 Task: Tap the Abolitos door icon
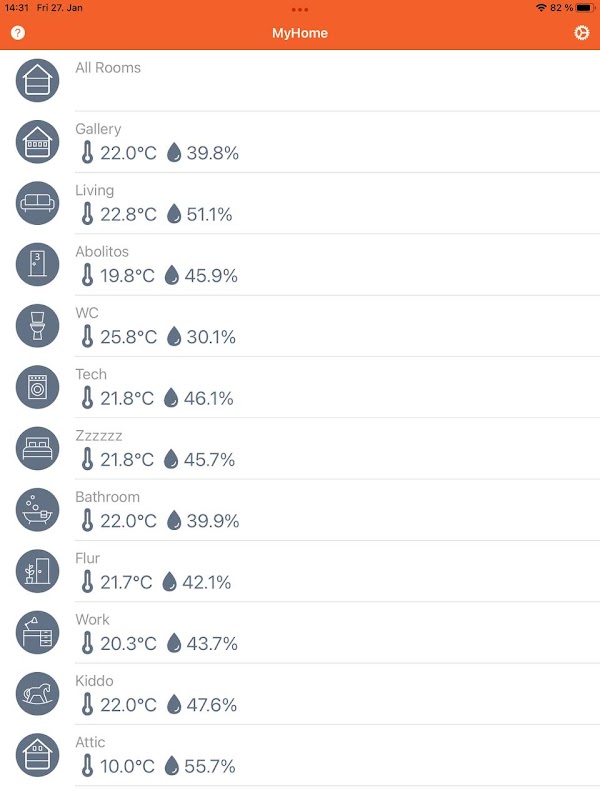click(x=37, y=264)
